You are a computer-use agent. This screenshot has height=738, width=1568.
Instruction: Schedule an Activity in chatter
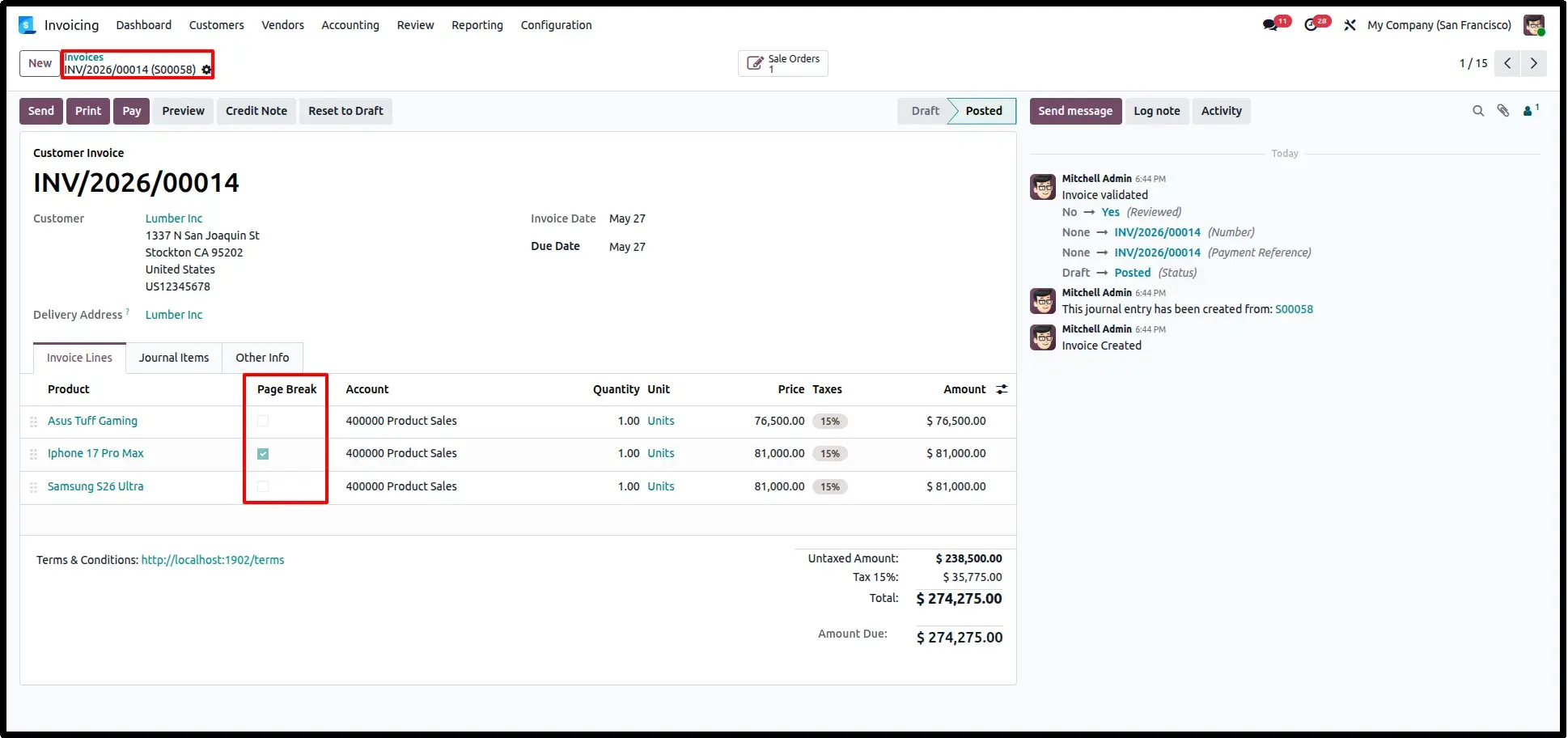coord(1221,111)
